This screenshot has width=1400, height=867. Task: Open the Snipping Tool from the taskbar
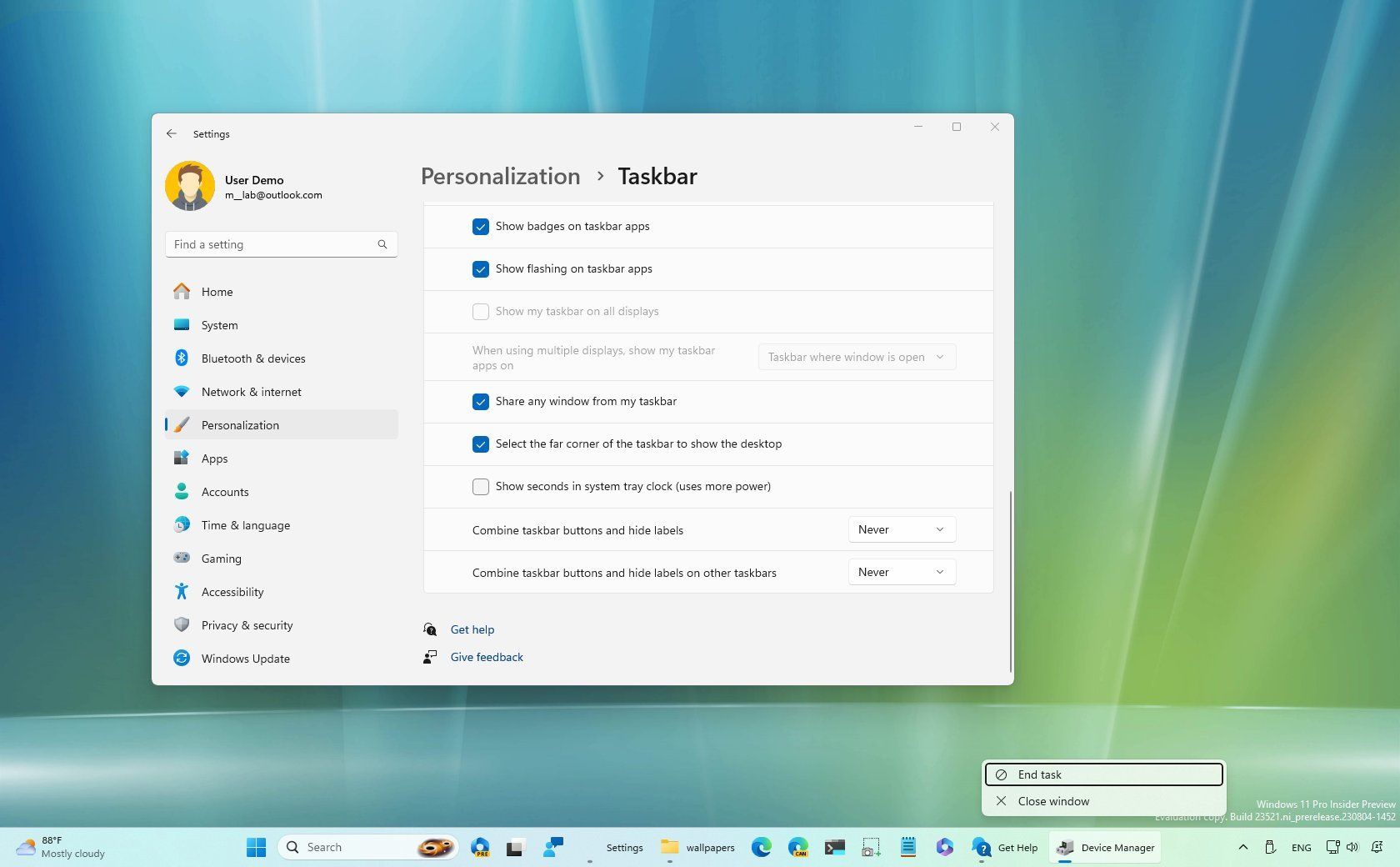tap(871, 847)
